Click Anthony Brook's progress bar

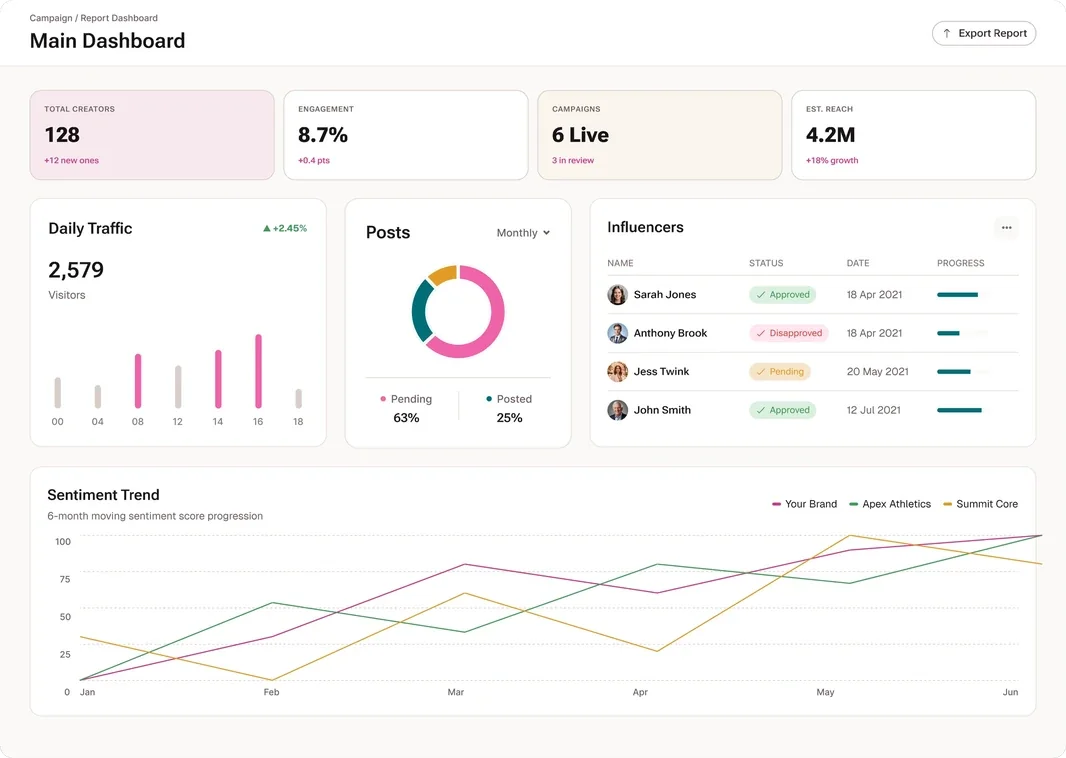964,333
